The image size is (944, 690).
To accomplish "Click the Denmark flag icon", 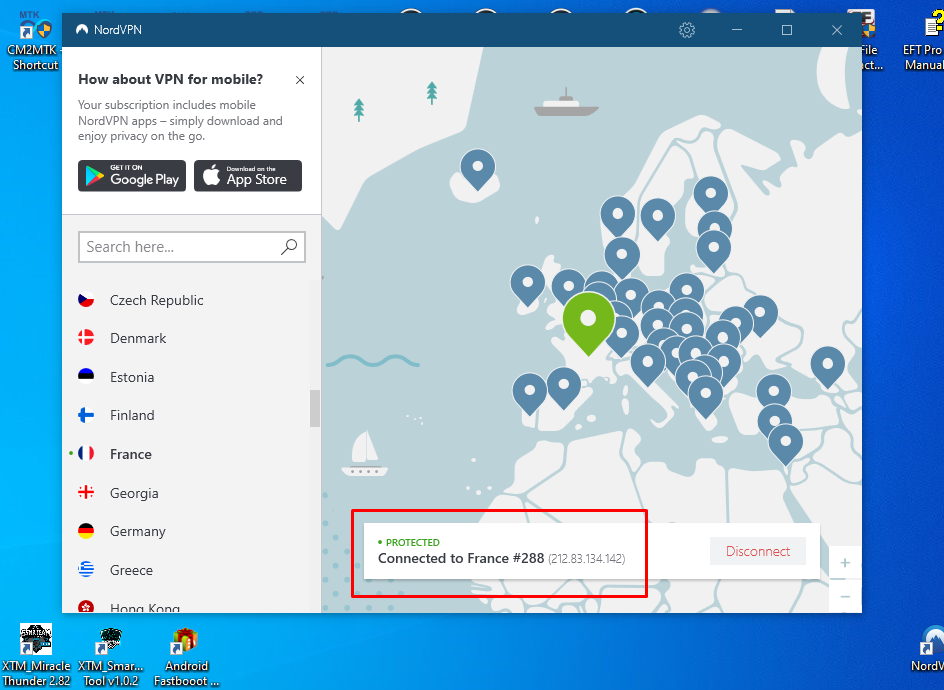I will click(86, 337).
